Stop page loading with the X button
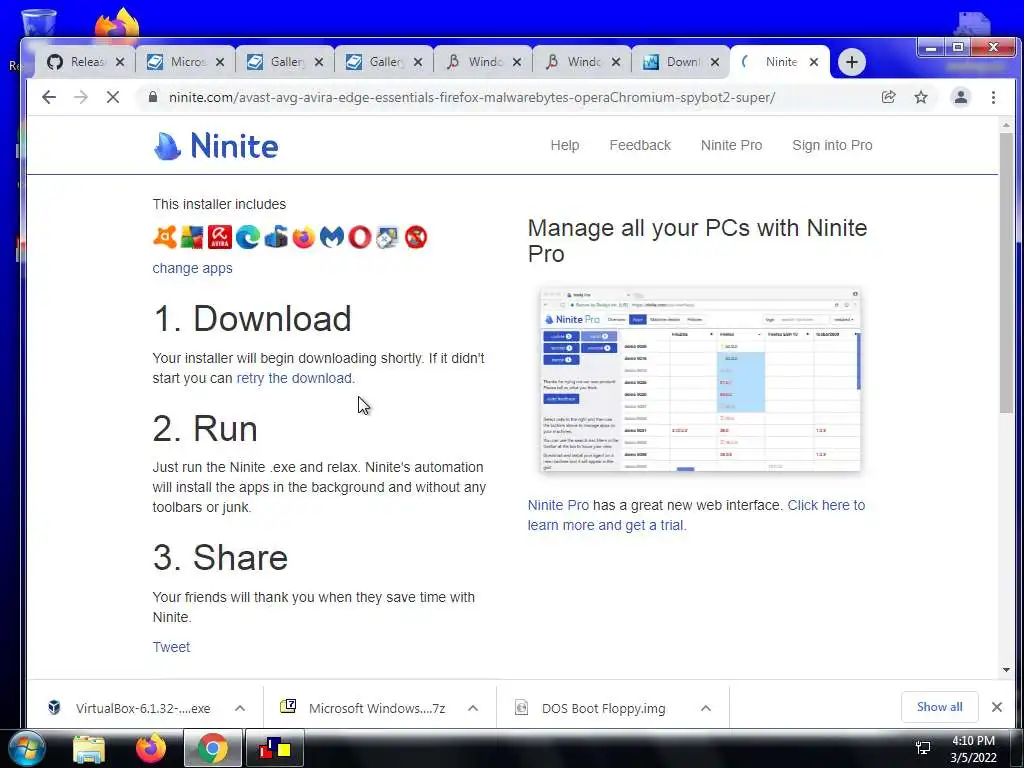Image resolution: width=1024 pixels, height=768 pixels. (112, 97)
